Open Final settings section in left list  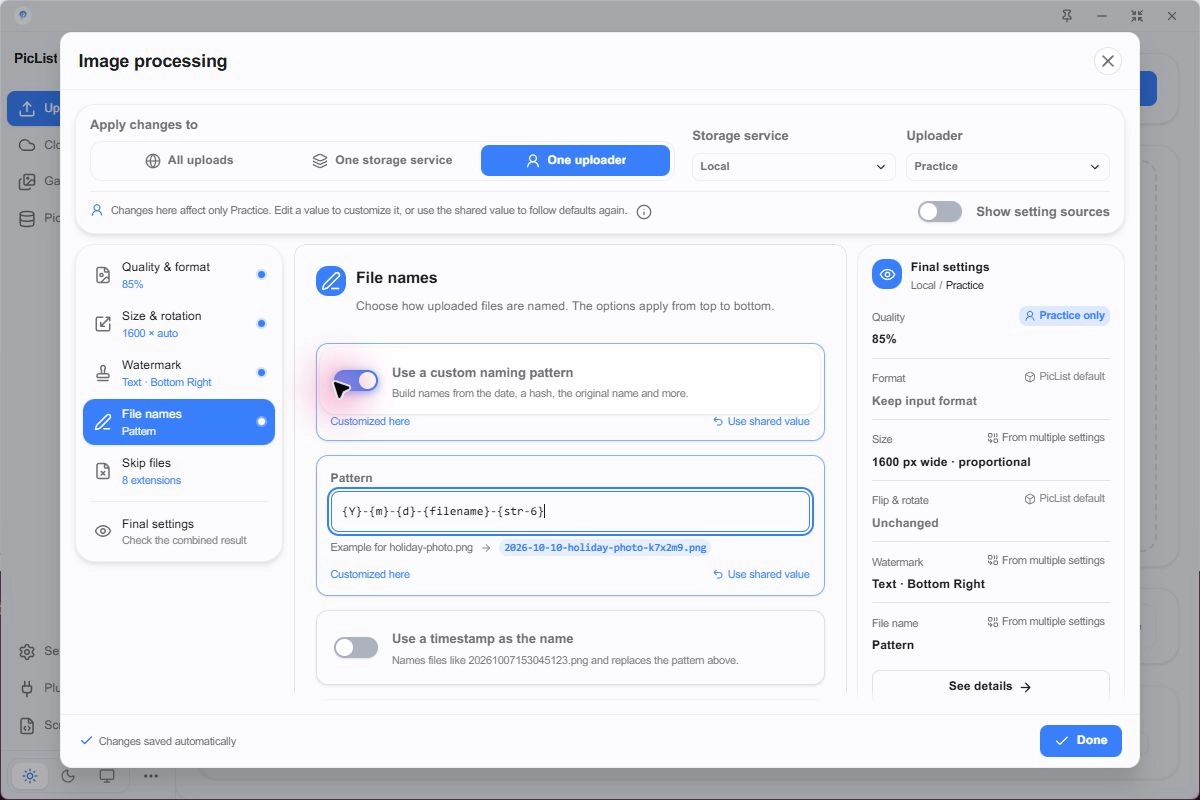click(x=179, y=531)
